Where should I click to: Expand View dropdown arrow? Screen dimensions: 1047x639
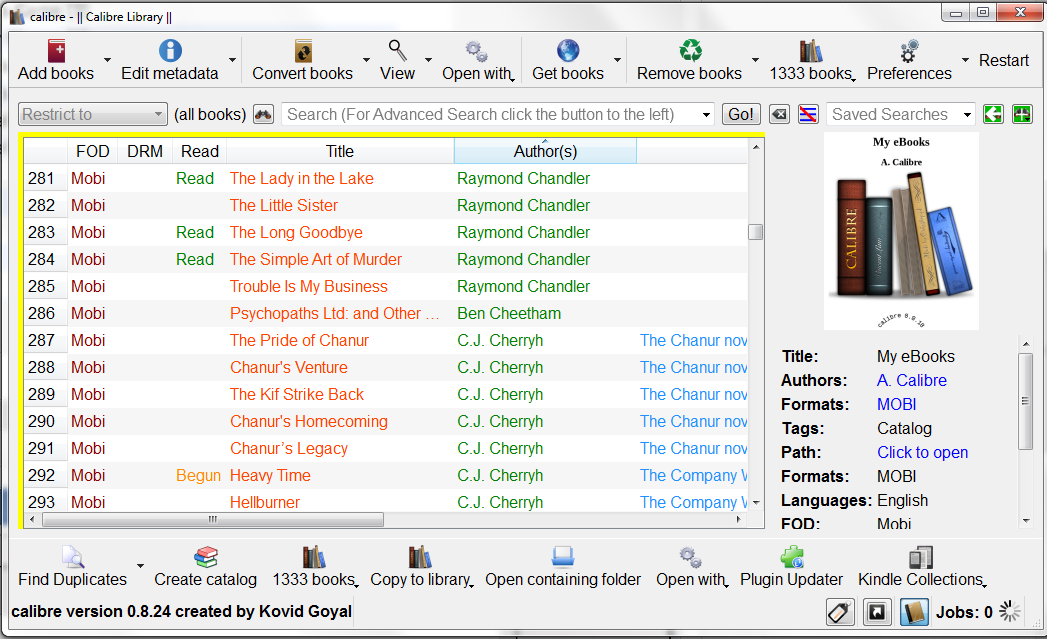[x=429, y=60]
